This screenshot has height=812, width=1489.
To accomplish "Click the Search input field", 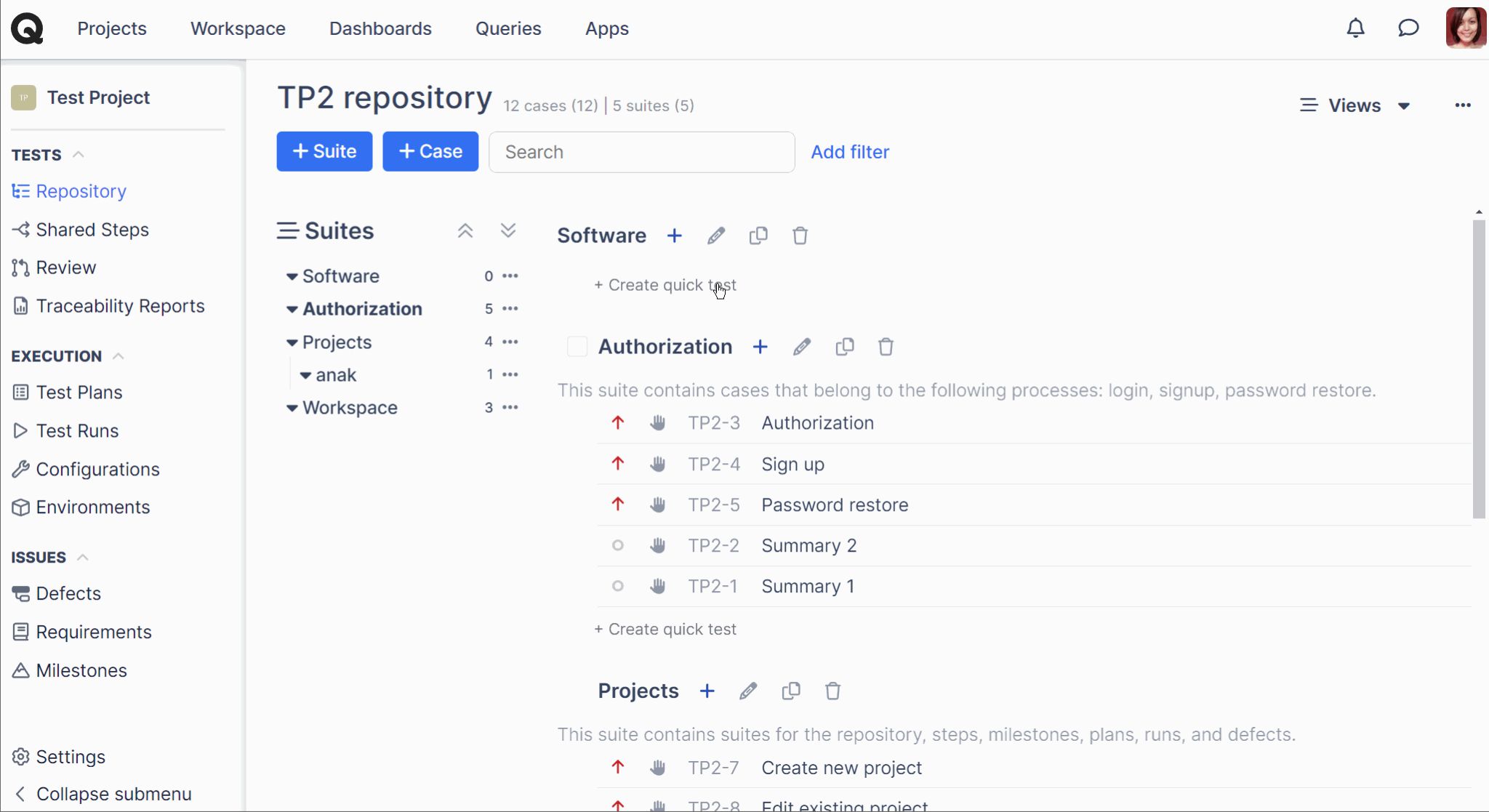I will [x=641, y=152].
